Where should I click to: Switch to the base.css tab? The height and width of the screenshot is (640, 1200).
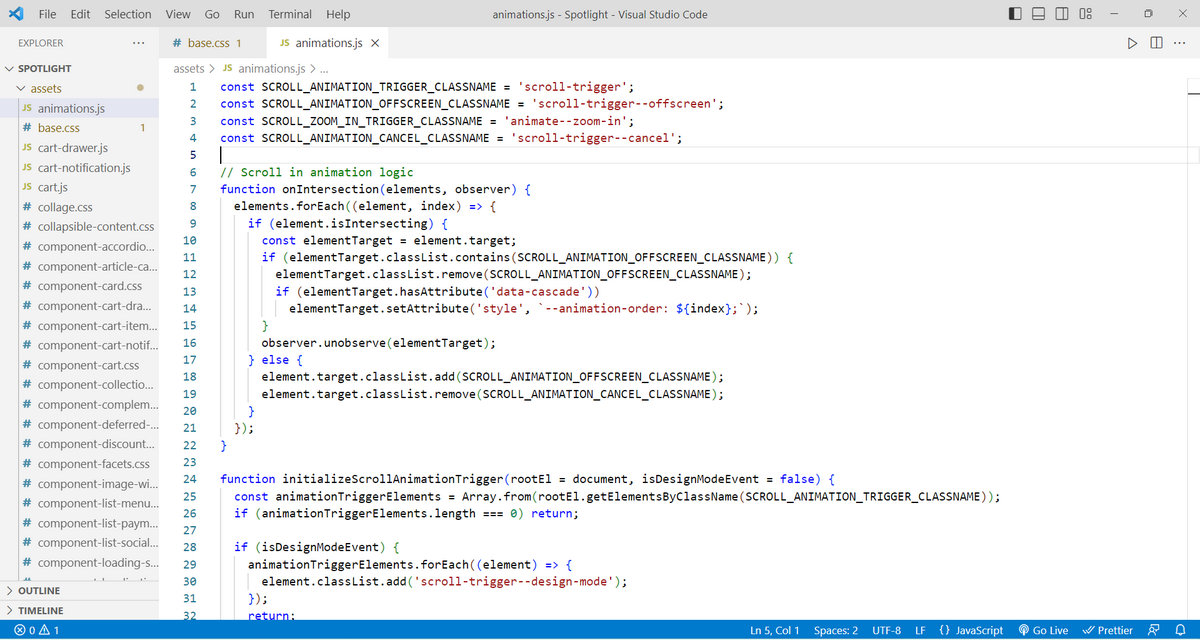point(208,43)
